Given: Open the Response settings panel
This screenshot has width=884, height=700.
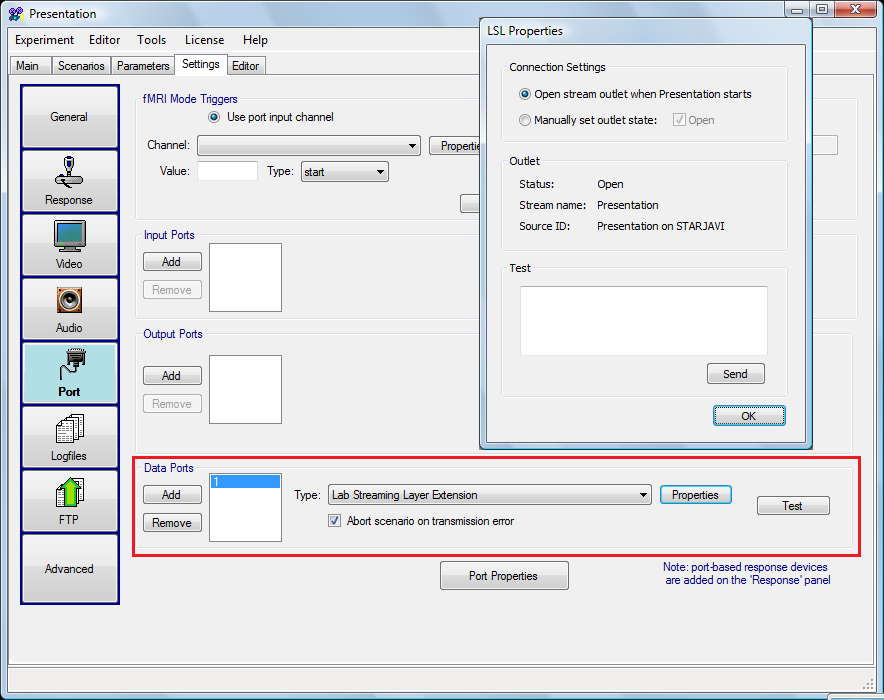Looking at the screenshot, I should [69, 181].
